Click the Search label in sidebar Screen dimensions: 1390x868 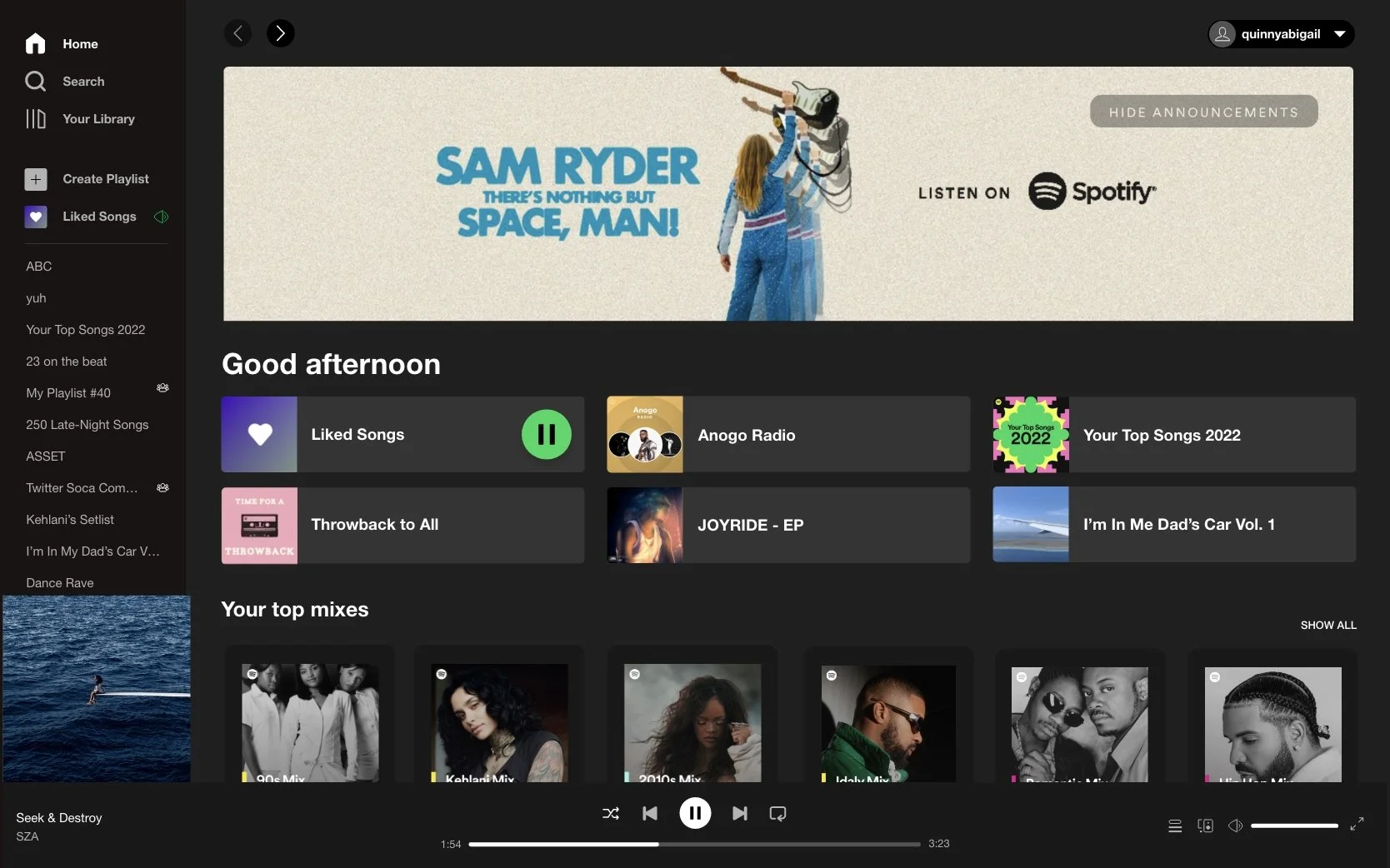pos(83,82)
